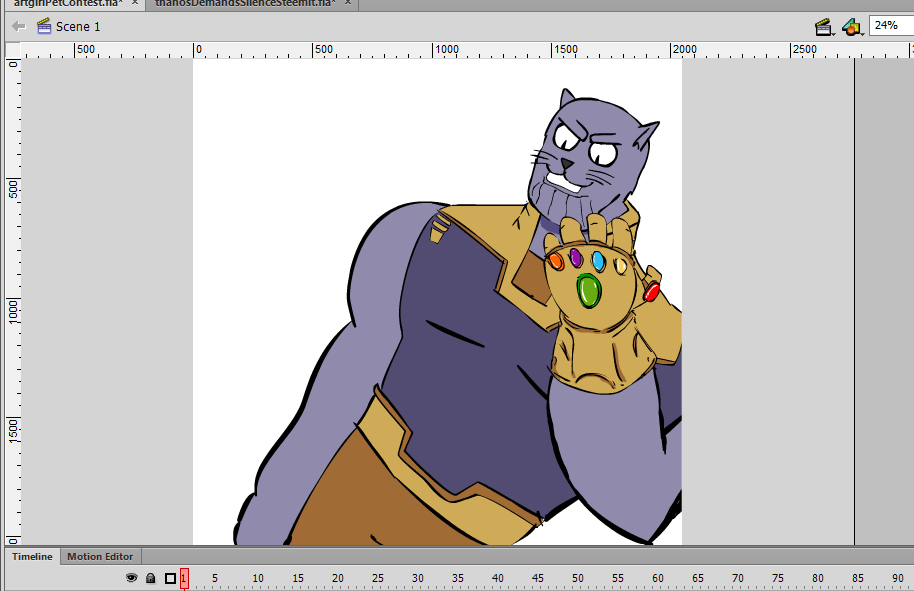This screenshot has height=591, width=914.
Task: Jump to frame 90 on the timeline
Action: [x=898, y=578]
